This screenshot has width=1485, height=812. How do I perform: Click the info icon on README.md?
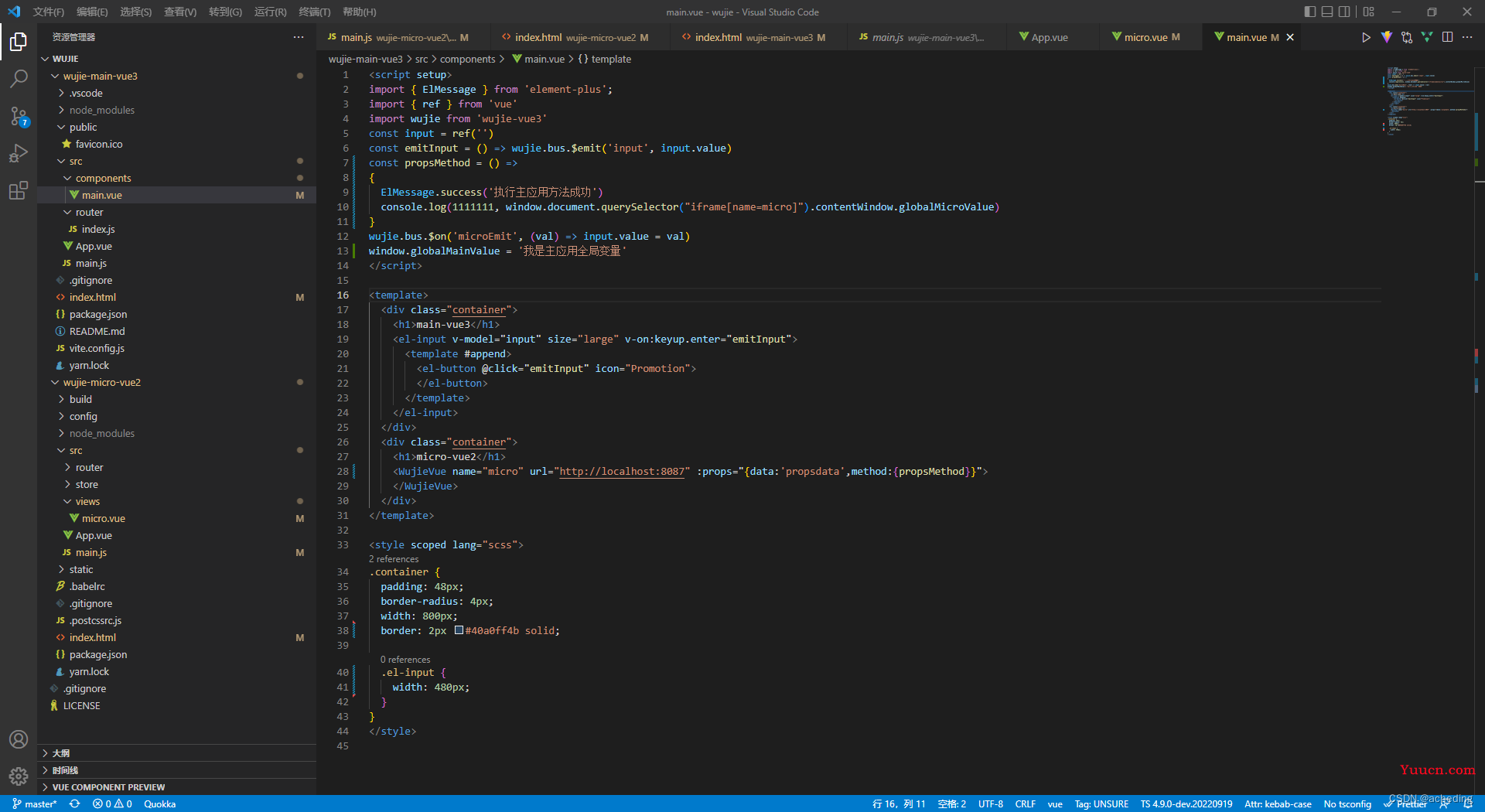tap(60, 331)
